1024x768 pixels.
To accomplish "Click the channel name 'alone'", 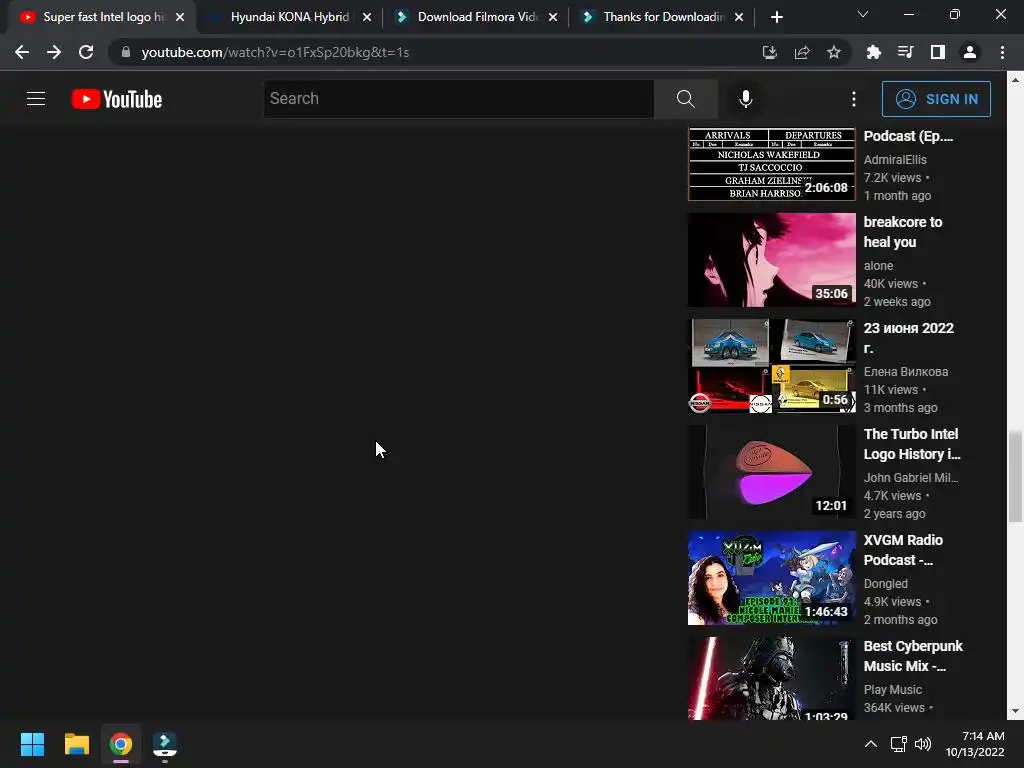I will click(x=878, y=266).
